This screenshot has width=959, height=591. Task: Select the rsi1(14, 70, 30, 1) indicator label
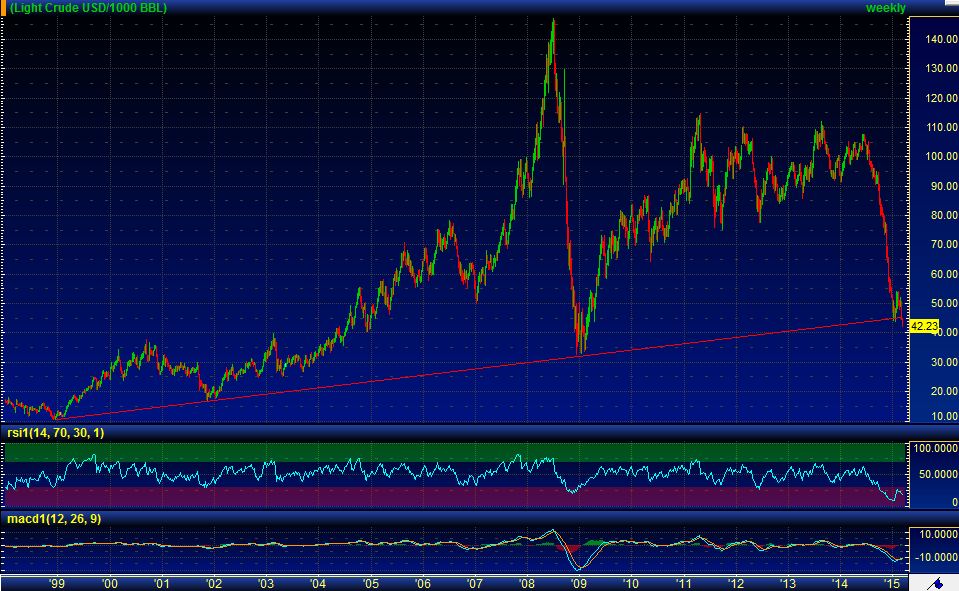pos(54,433)
